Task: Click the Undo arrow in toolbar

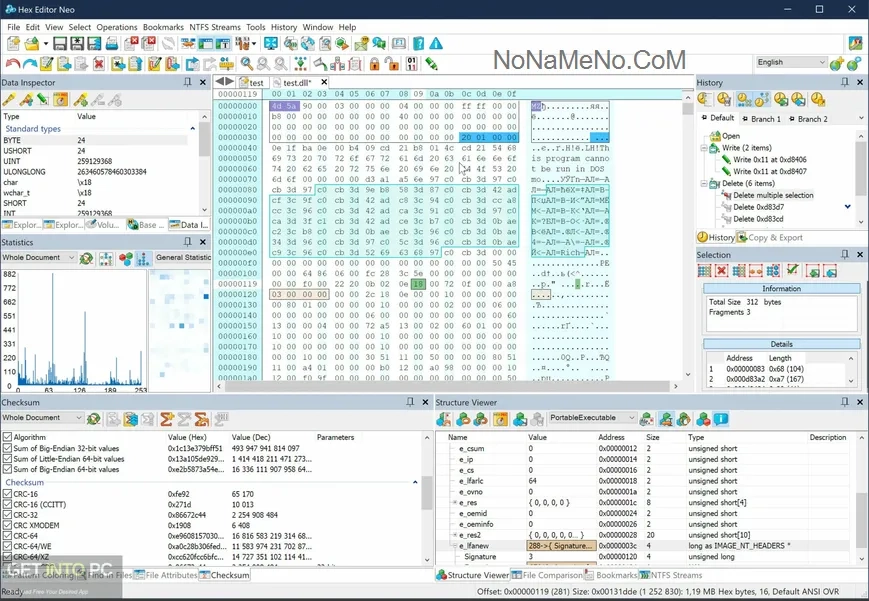Action: (12, 64)
